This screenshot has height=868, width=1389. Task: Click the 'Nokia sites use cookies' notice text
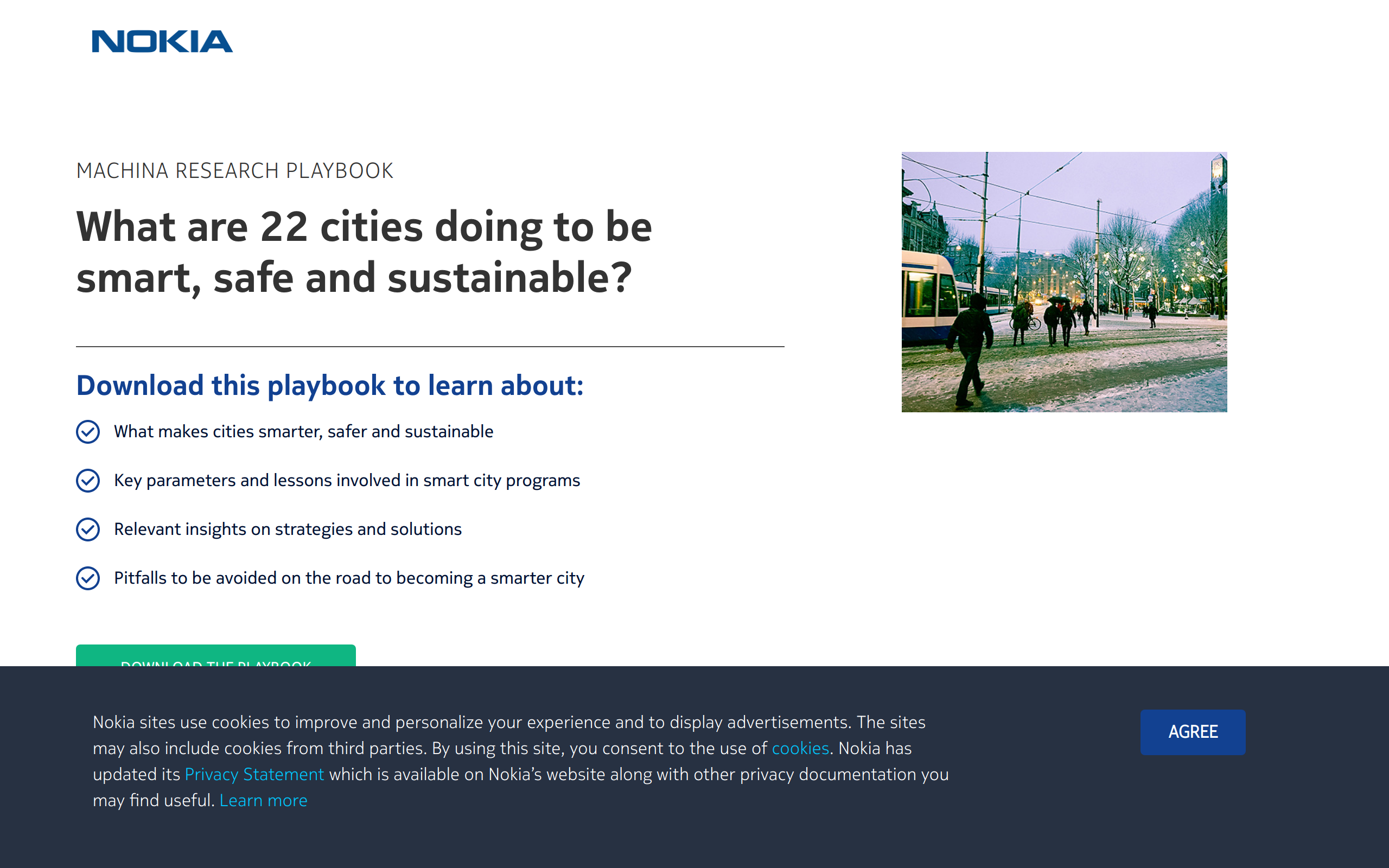click(520, 761)
